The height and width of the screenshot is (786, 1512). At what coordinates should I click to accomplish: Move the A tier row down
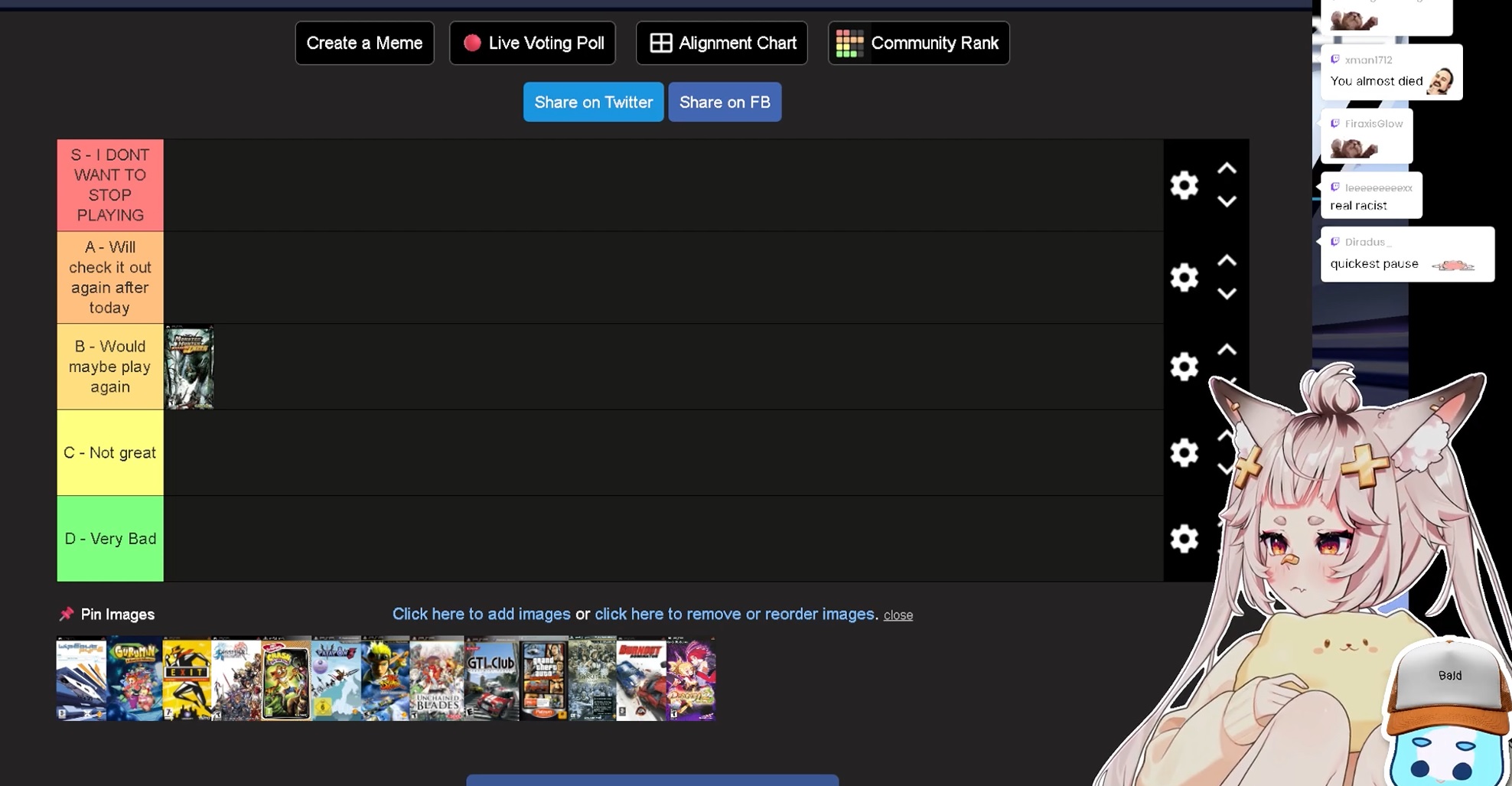(x=1227, y=294)
